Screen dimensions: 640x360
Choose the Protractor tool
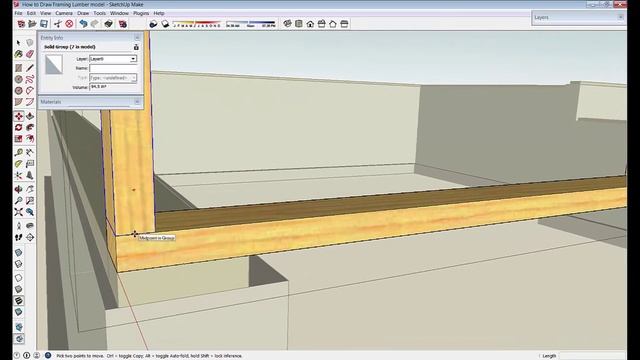(x=18, y=164)
